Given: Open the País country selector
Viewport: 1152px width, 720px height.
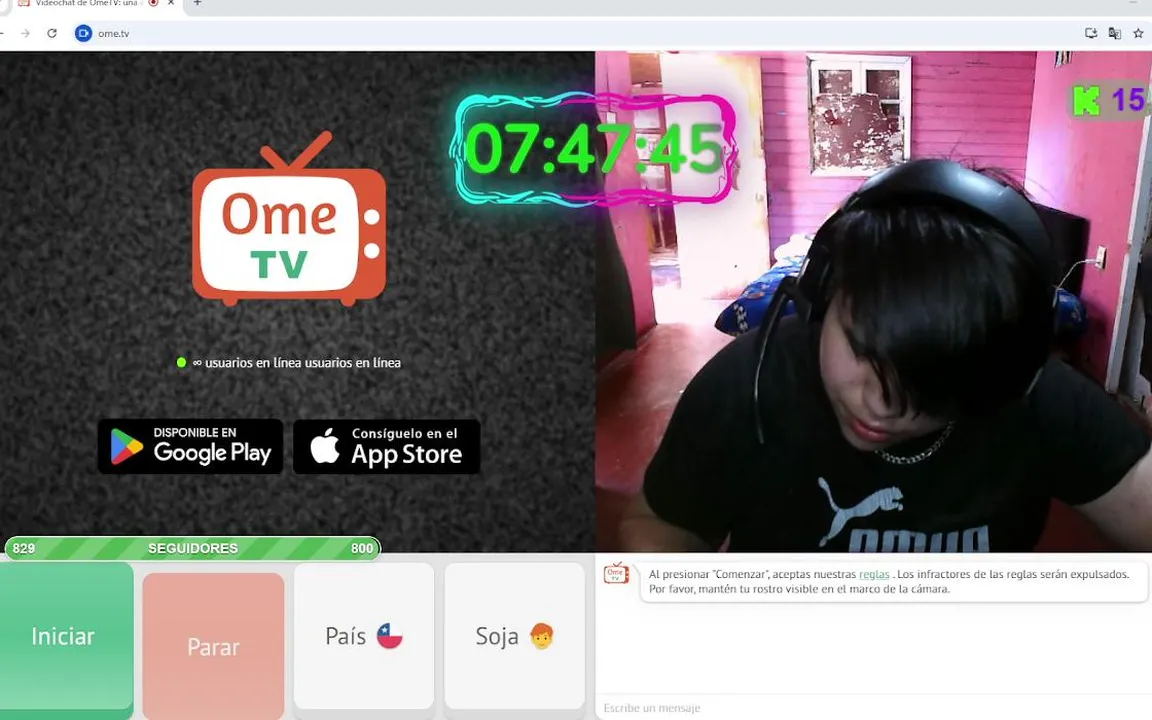Looking at the screenshot, I should tap(364, 636).
